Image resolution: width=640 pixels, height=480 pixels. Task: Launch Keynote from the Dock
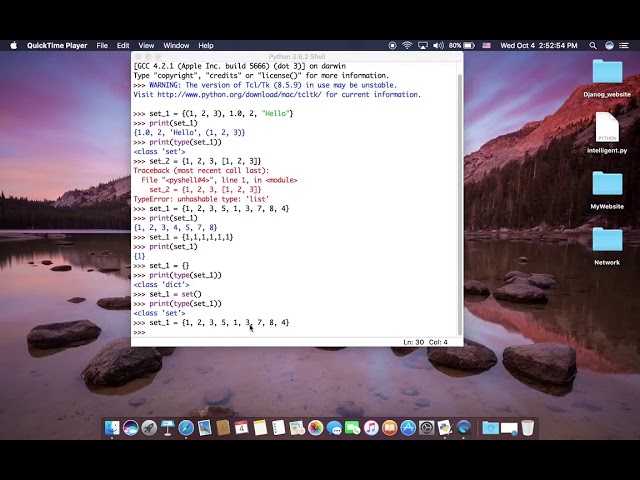point(167,428)
